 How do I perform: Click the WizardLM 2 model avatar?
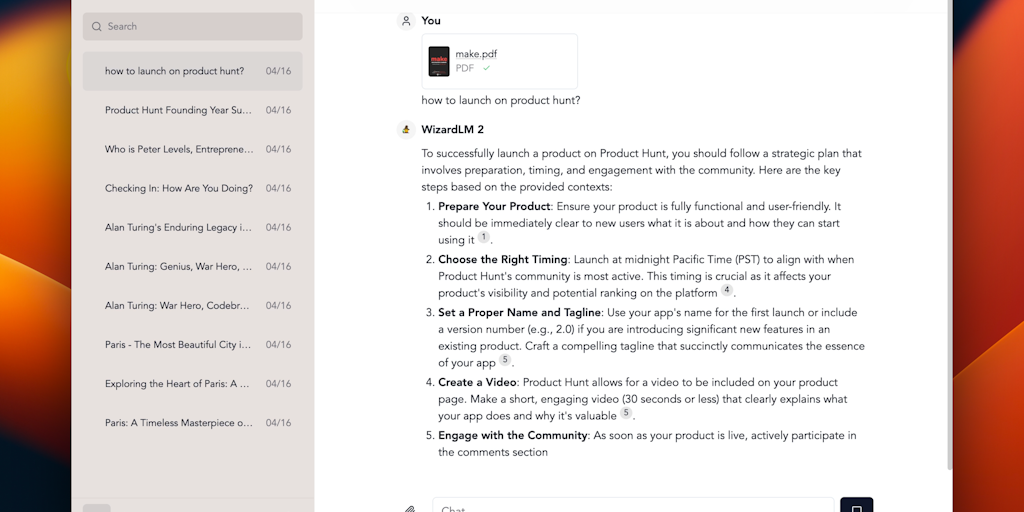pos(406,129)
